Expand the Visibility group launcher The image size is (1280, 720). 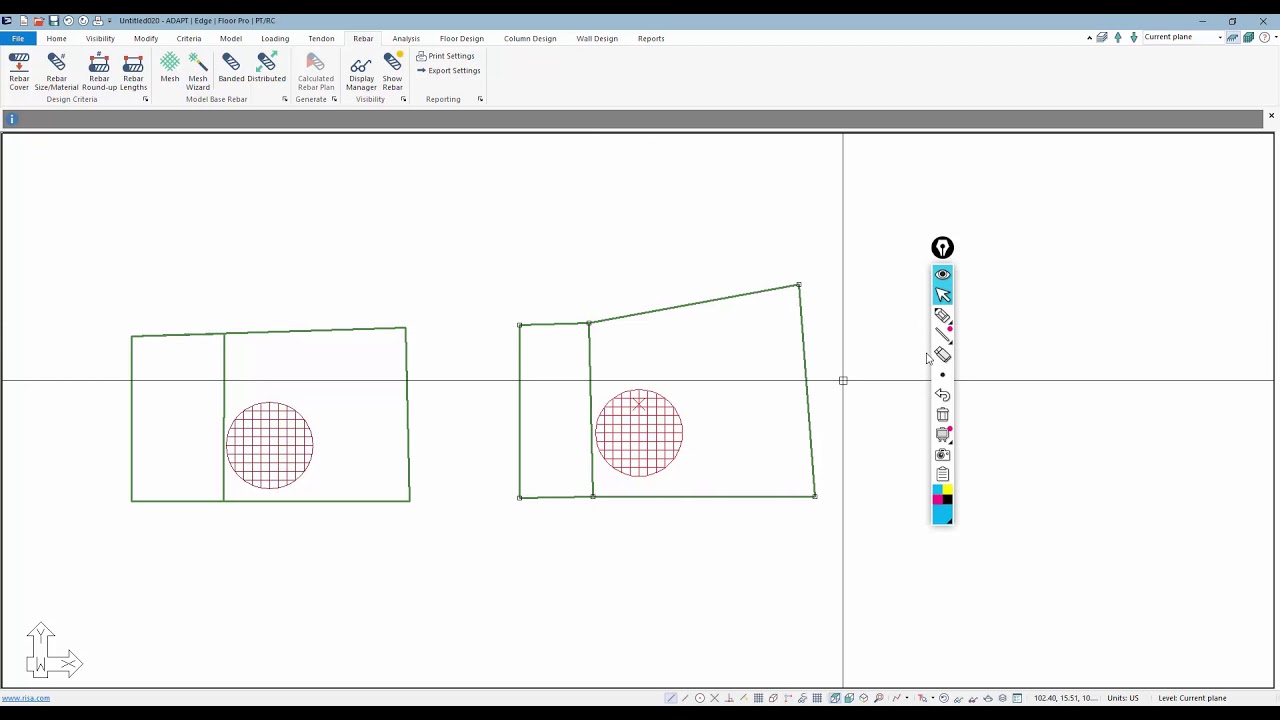coord(403,99)
